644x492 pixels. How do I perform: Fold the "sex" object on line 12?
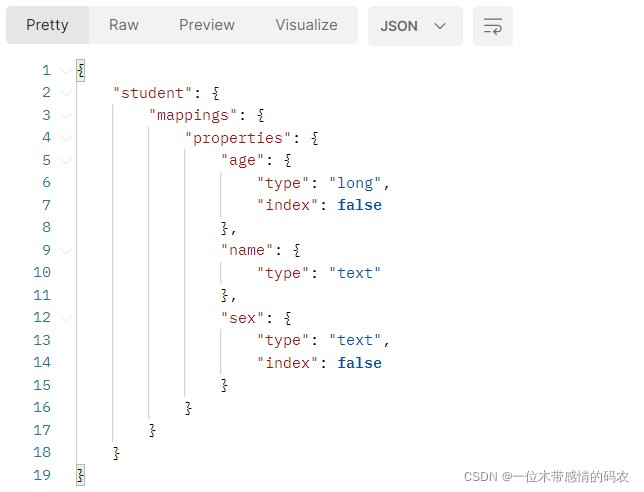66,318
